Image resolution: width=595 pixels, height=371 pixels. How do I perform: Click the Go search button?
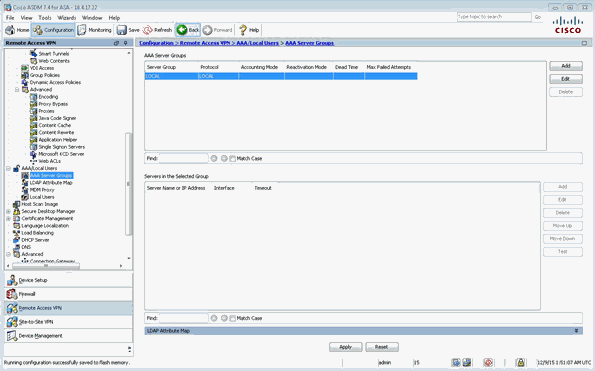pos(538,17)
